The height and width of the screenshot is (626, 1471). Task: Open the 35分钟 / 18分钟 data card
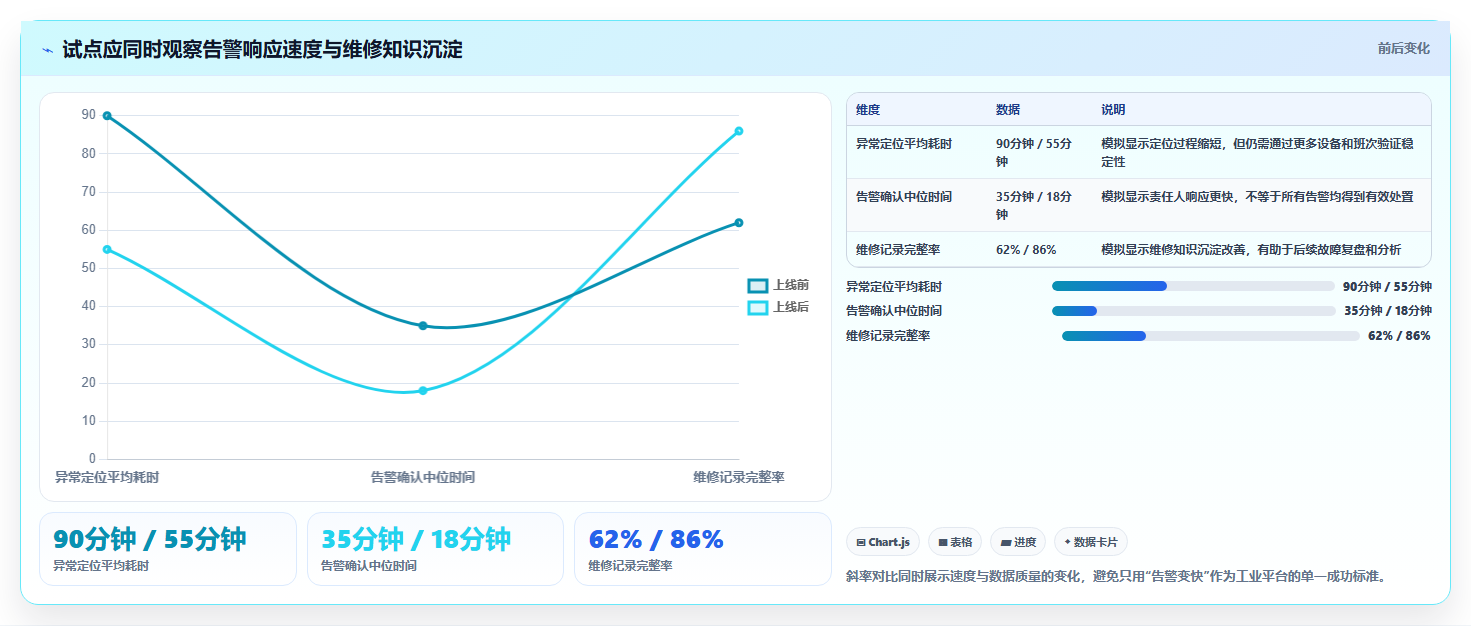tap(436, 549)
